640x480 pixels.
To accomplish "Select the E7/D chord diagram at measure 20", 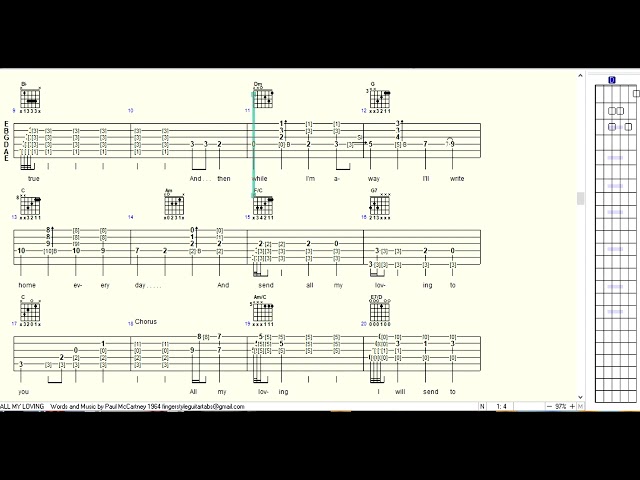I will tap(380, 311).
